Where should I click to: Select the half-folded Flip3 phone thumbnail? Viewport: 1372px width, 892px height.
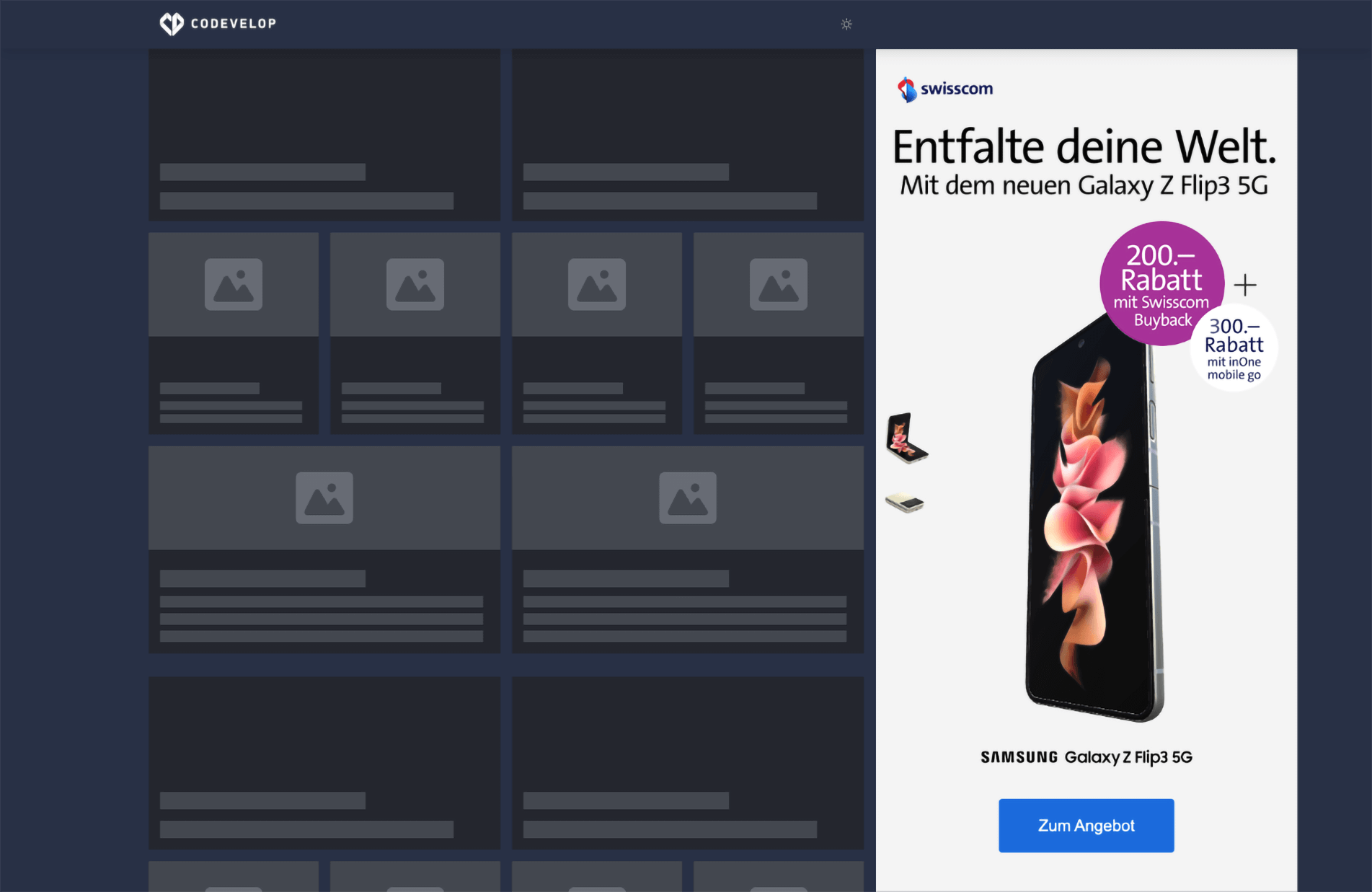point(906,438)
